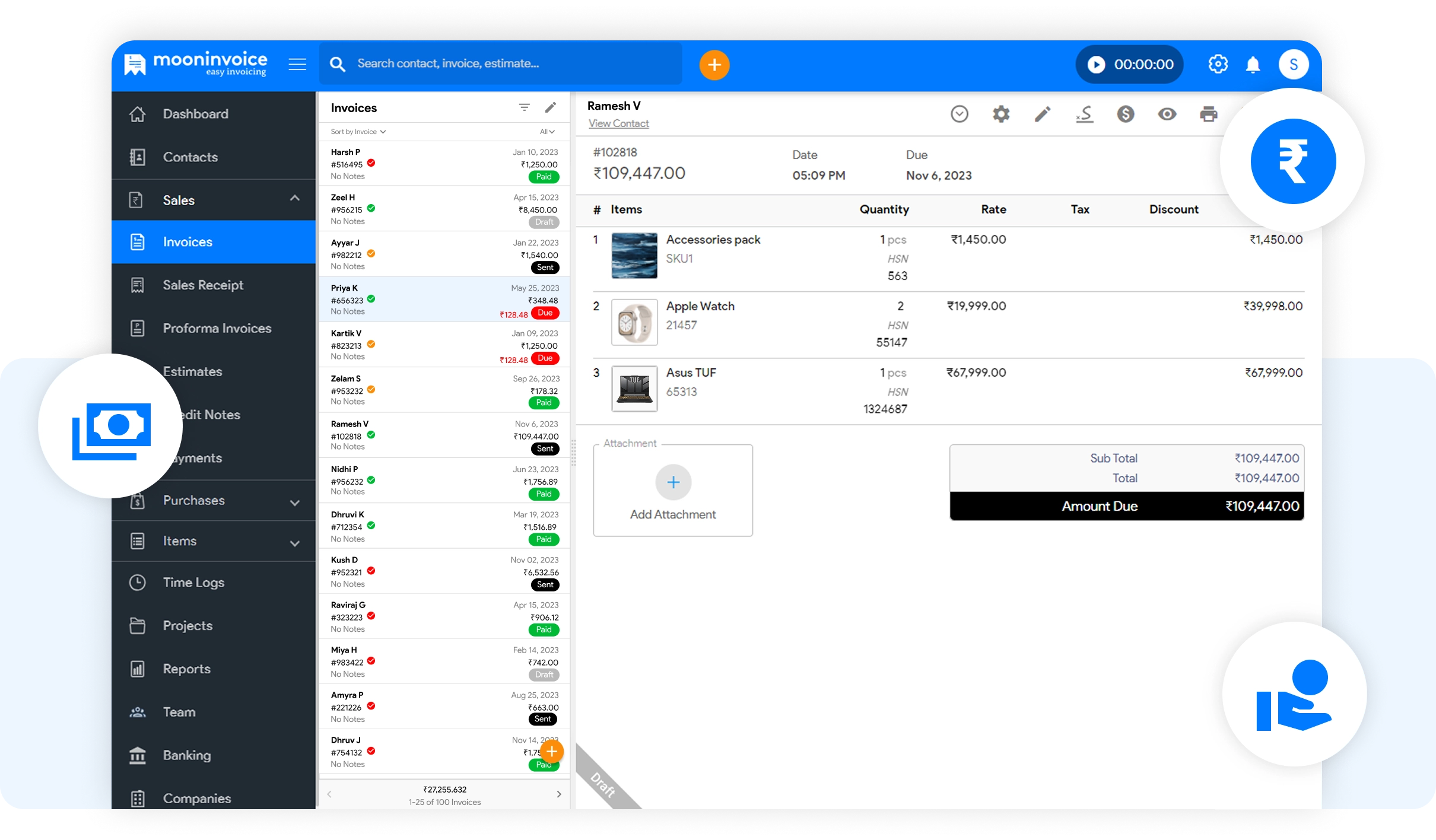Screen dimensions: 1436x840
Task: Click Add Attachment plus button
Action: (x=673, y=482)
